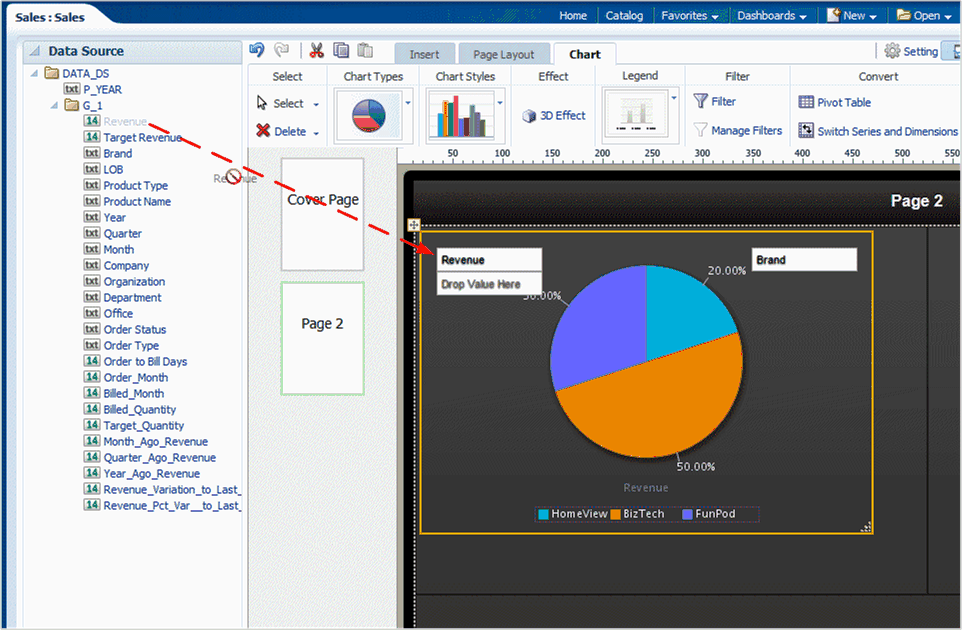Screen dimensions: 962x630
Task: Open the New menu
Action: click(852, 15)
